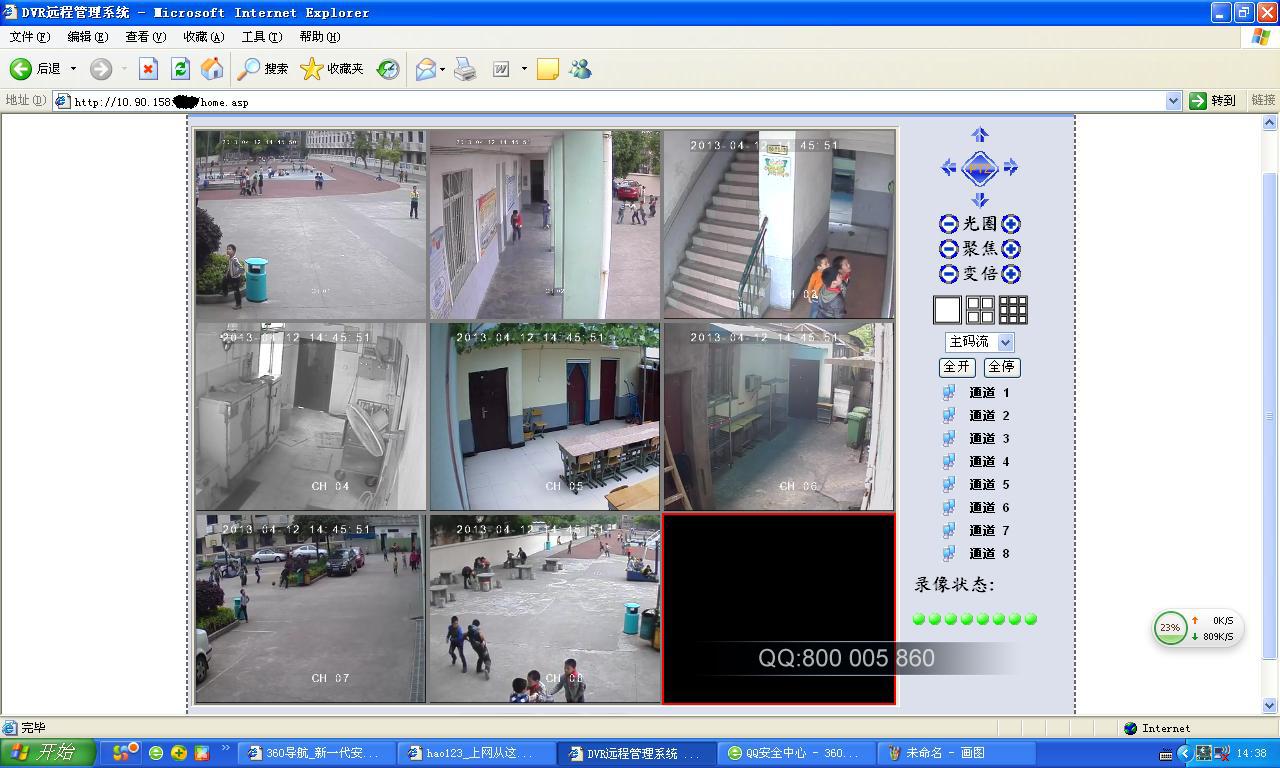Click the PTZ right arrow
Screen dimensions: 1280x768
1010,168
